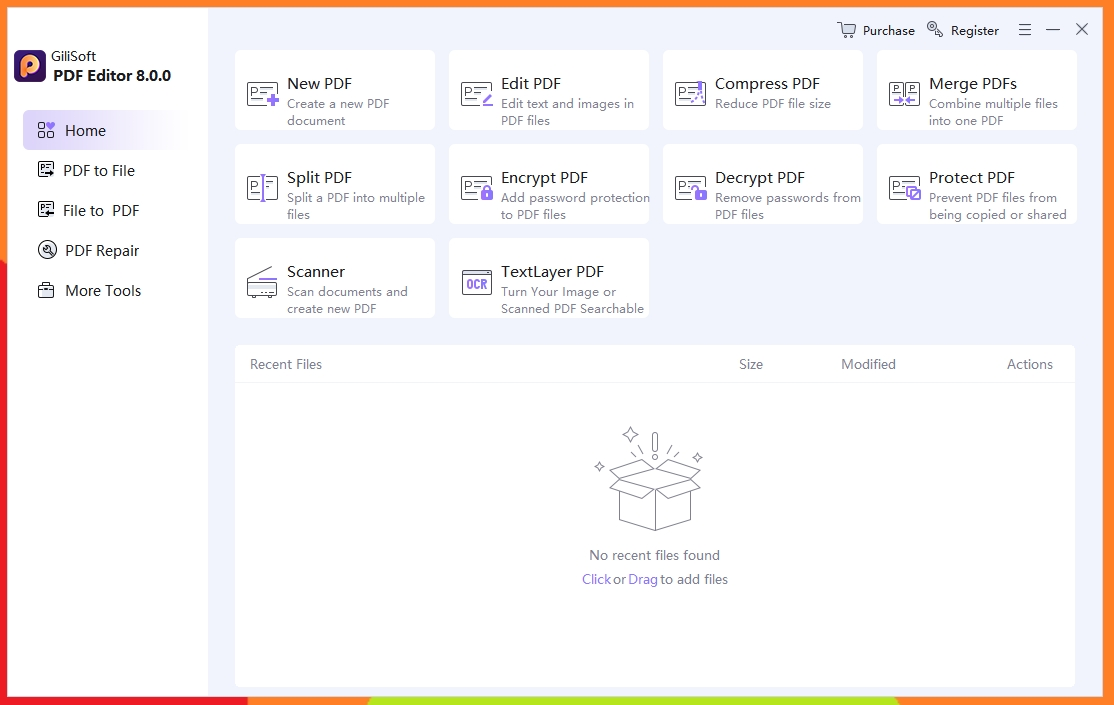
Task: Open Compress PDF card title
Action: [767, 84]
